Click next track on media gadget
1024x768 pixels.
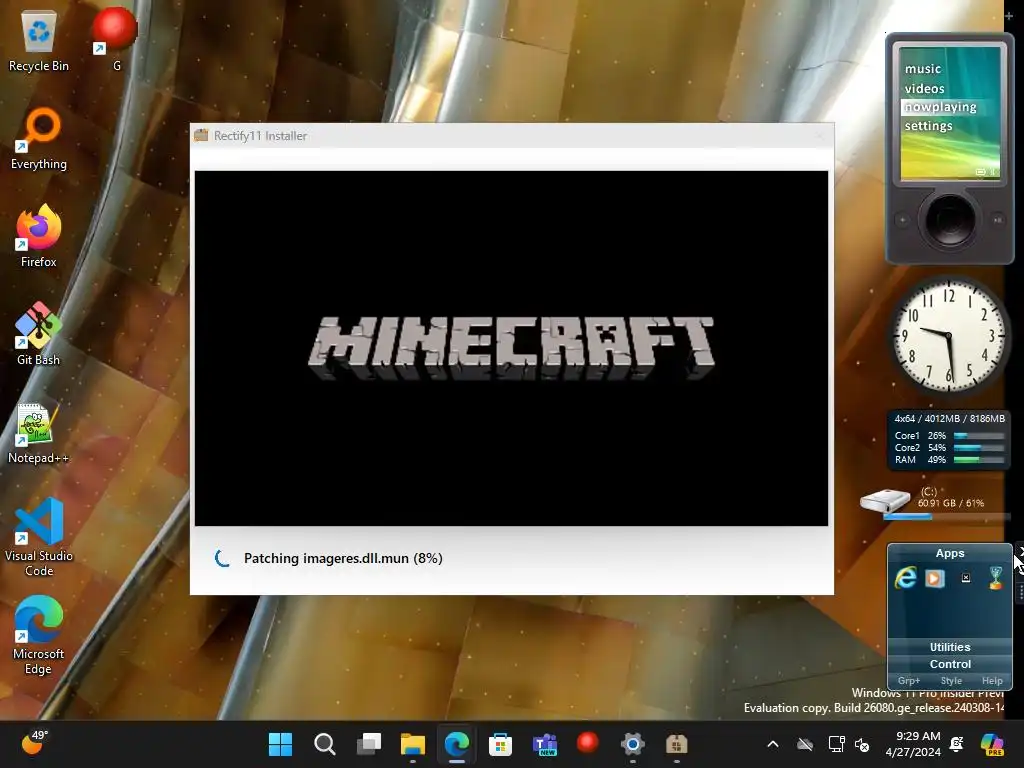click(997, 220)
